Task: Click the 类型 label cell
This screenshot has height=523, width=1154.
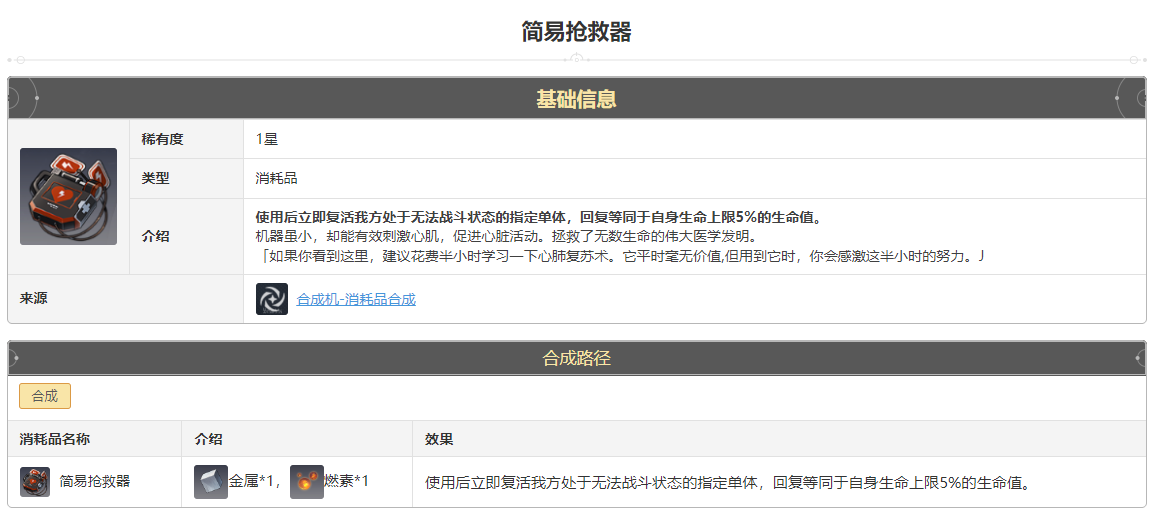Action: pos(186,179)
